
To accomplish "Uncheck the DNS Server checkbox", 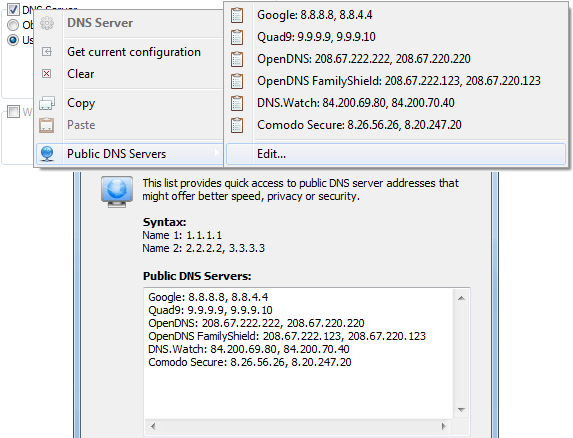I will coord(13,9).
